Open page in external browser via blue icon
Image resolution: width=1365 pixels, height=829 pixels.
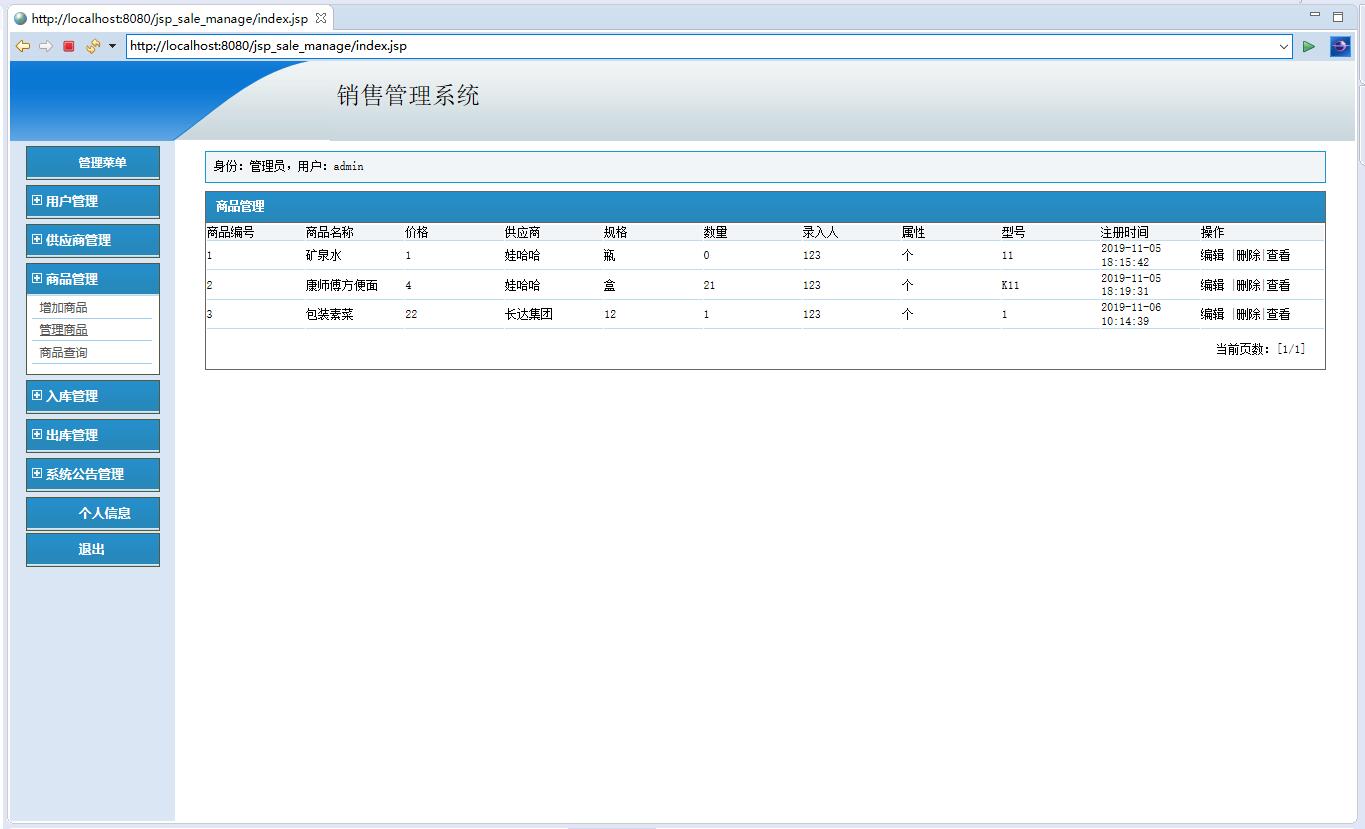coord(1340,46)
